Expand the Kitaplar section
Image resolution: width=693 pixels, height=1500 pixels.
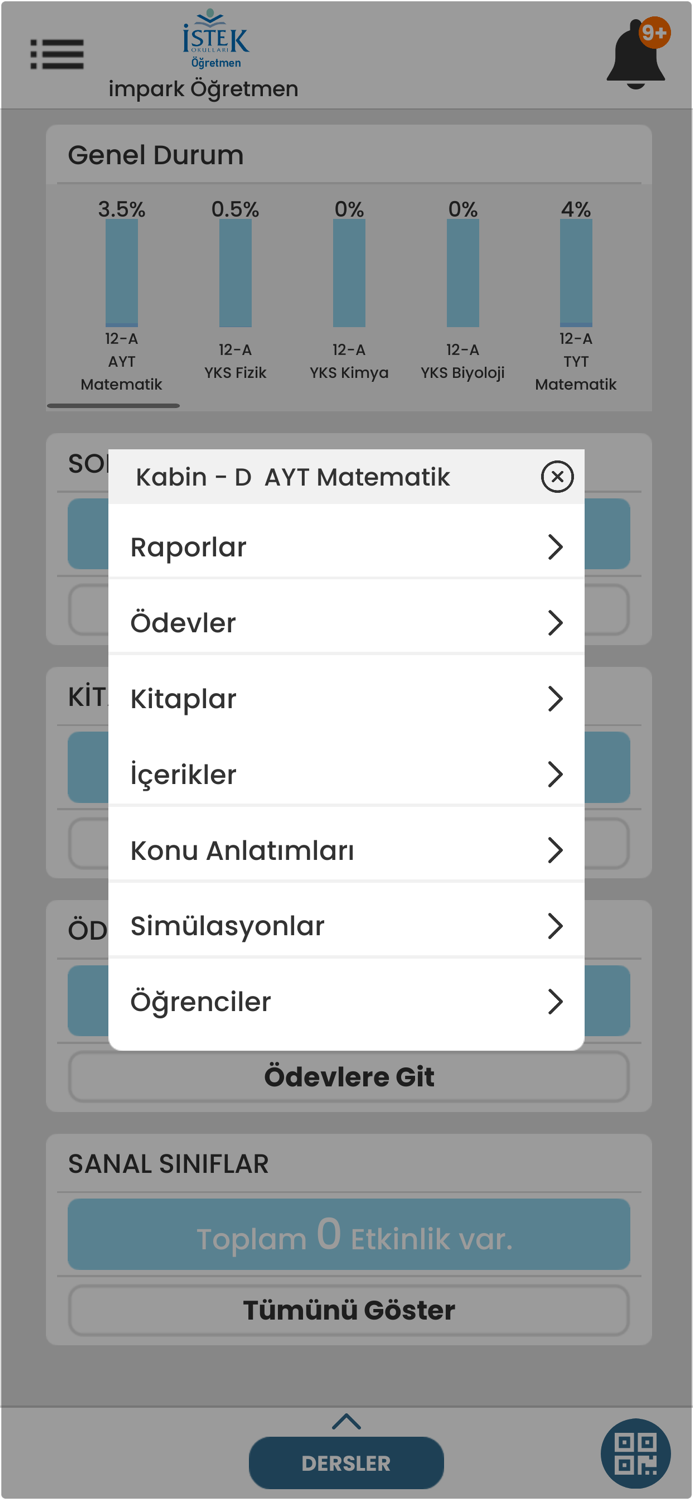[x=345, y=698]
